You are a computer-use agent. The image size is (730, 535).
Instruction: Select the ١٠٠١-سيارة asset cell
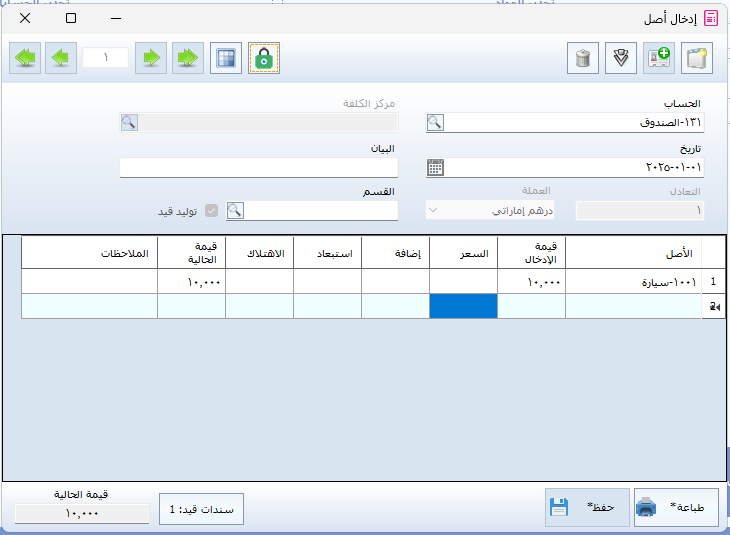(634, 283)
